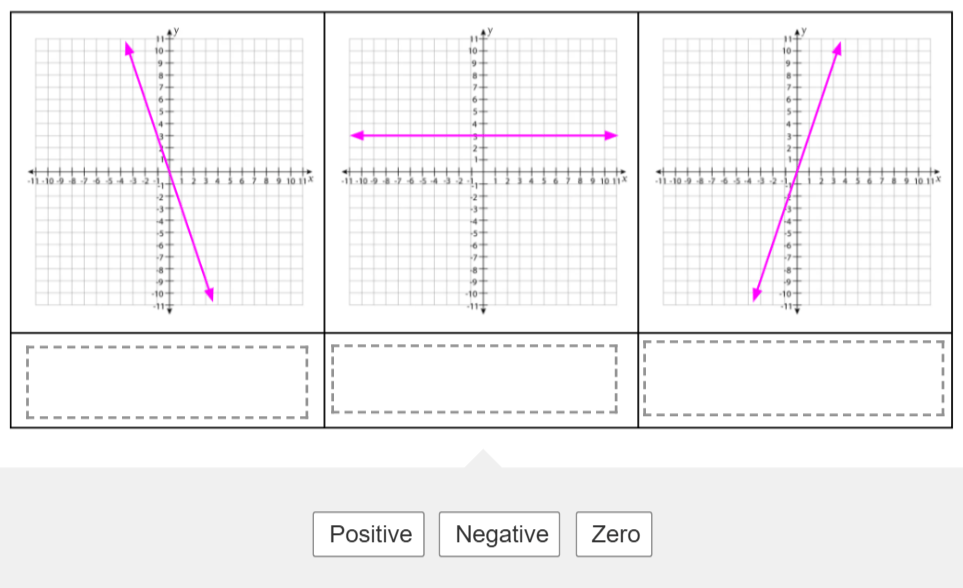Image resolution: width=963 pixels, height=588 pixels.
Task: Select the empty drop box under the third graph
Action: (x=793, y=378)
